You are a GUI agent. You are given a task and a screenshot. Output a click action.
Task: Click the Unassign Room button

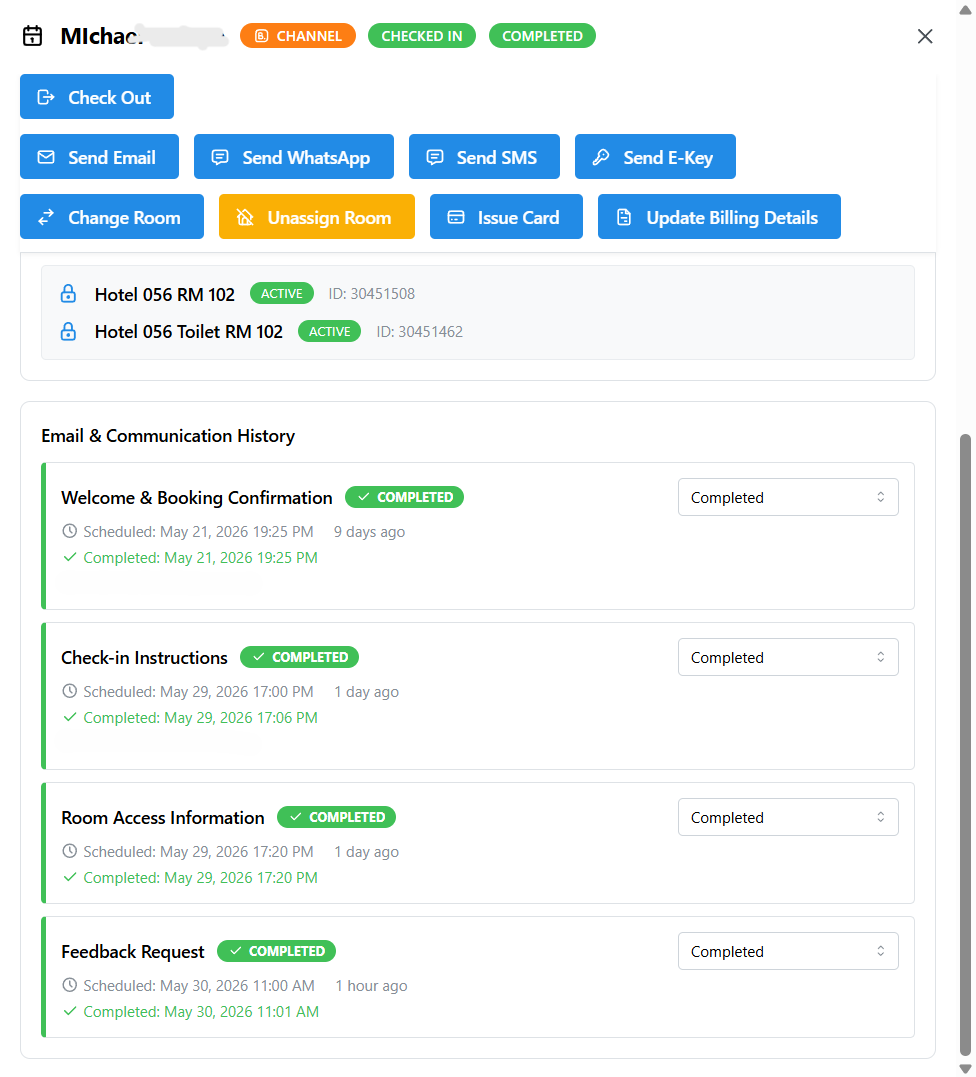click(317, 217)
